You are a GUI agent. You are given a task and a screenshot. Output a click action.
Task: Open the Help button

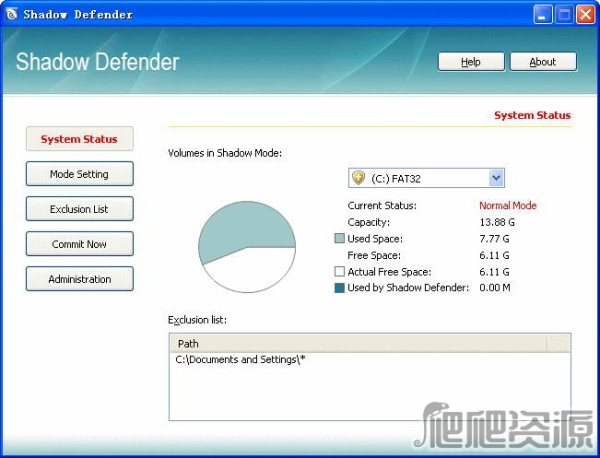(471, 62)
